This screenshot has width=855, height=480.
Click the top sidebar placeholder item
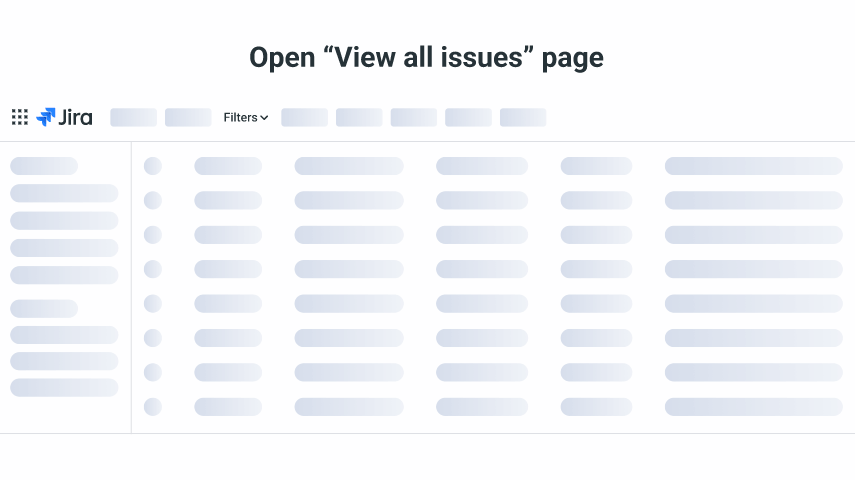pos(44,166)
